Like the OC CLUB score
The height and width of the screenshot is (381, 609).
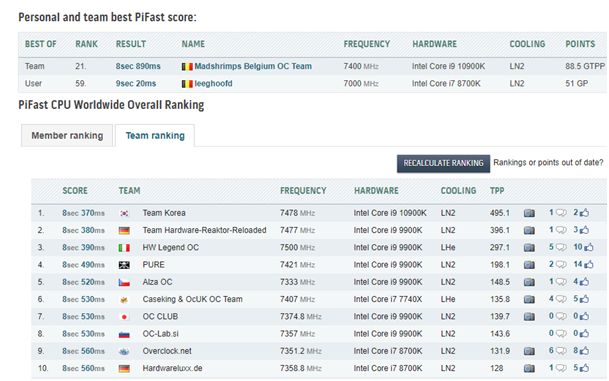[585, 316]
